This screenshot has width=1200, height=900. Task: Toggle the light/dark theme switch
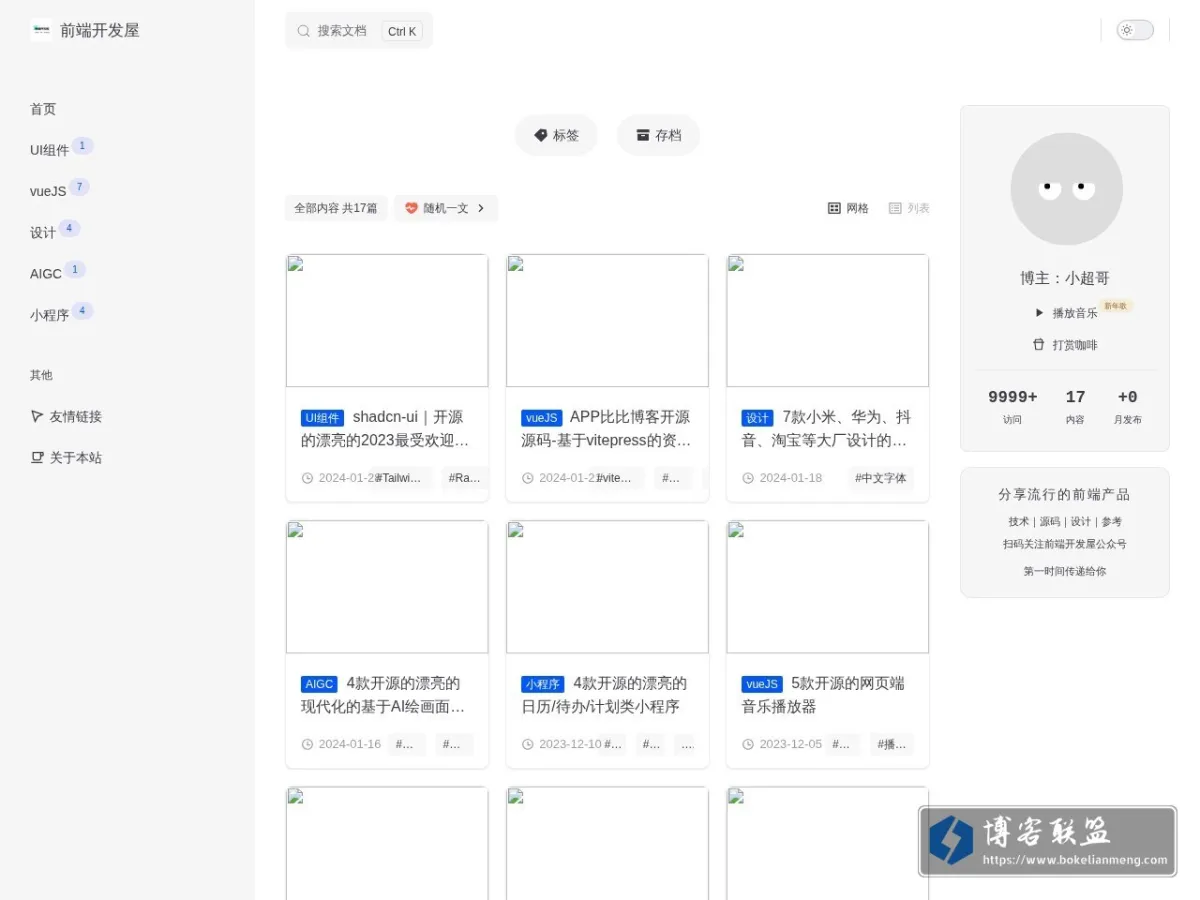point(1135,30)
